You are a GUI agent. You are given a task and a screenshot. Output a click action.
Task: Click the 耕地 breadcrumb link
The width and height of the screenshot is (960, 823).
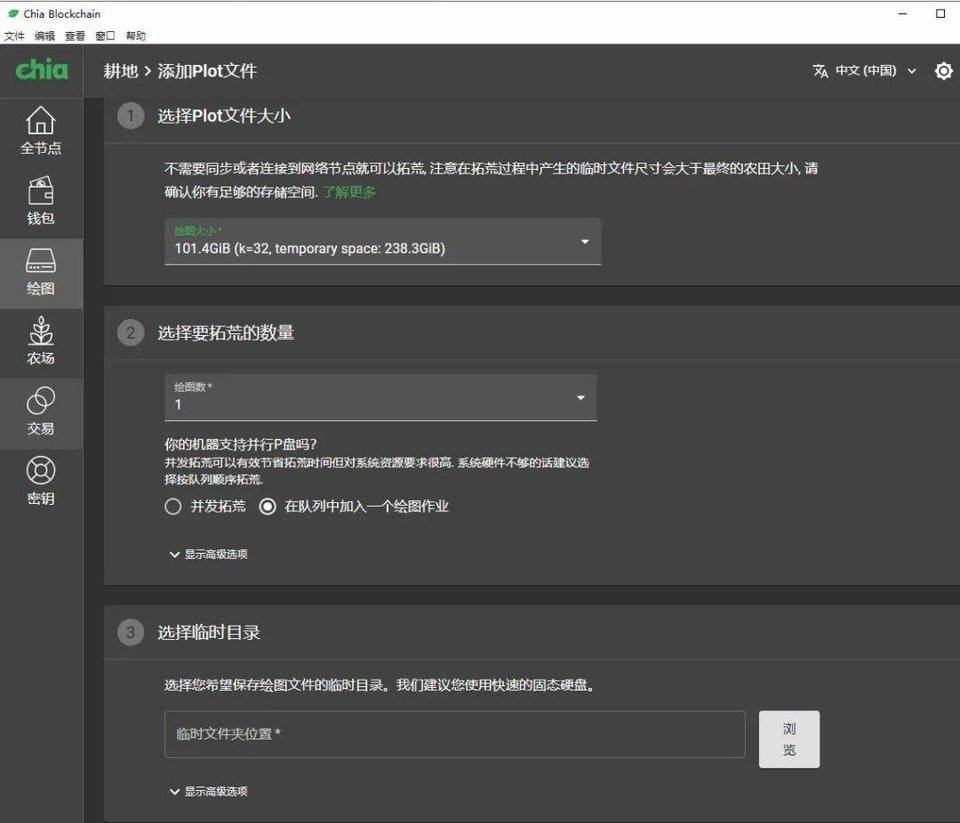pos(121,71)
